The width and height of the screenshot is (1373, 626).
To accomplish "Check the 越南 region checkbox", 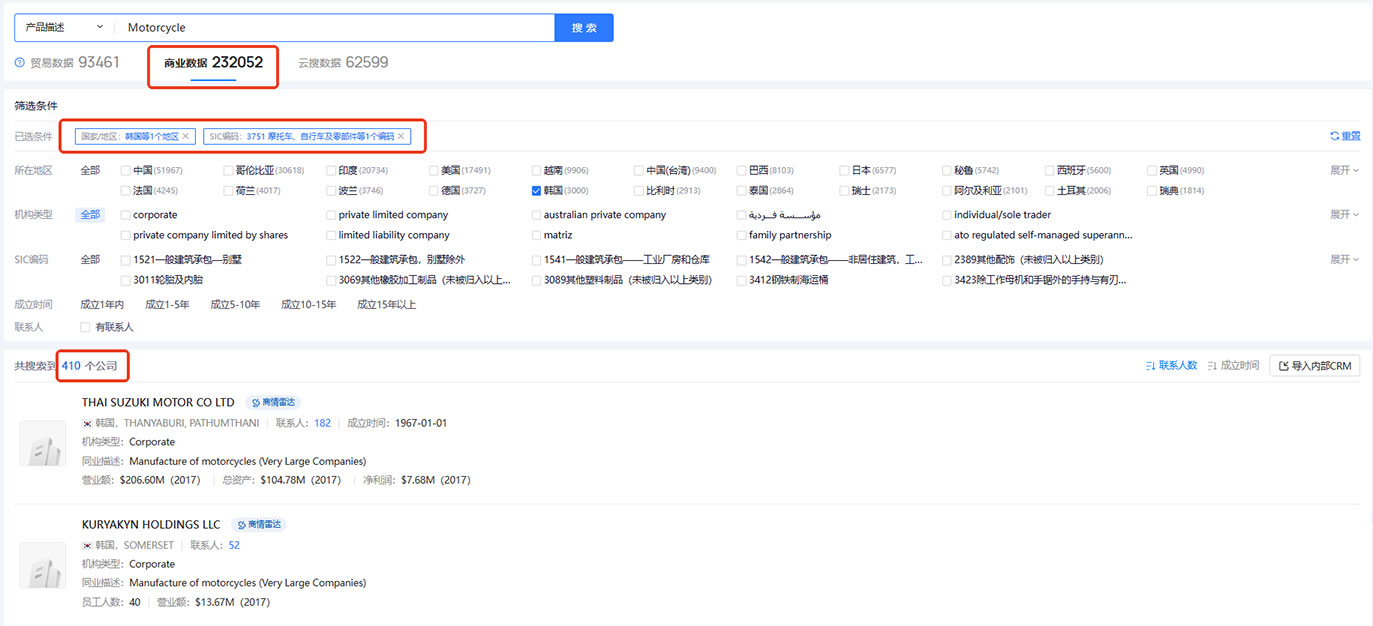I will pos(537,171).
